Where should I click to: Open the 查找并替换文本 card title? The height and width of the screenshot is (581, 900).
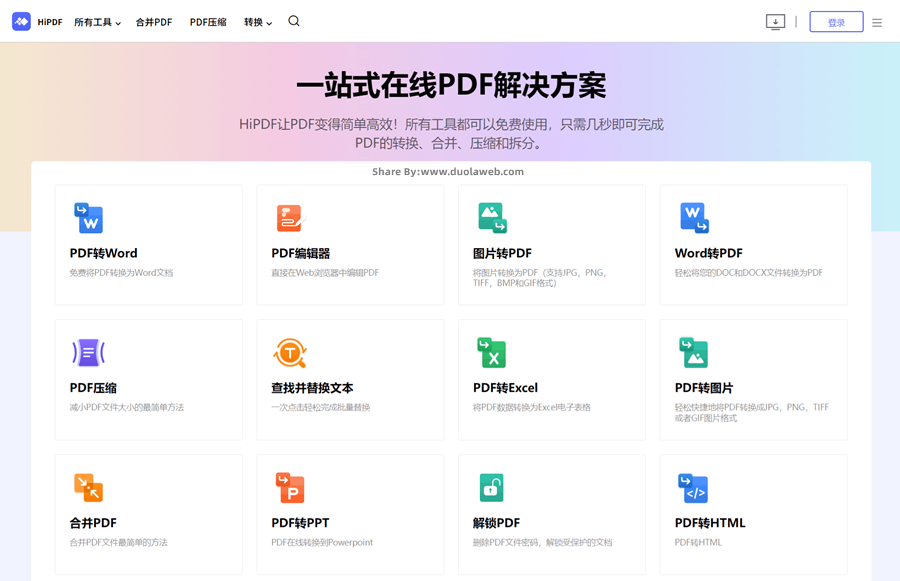pyautogui.click(x=312, y=388)
